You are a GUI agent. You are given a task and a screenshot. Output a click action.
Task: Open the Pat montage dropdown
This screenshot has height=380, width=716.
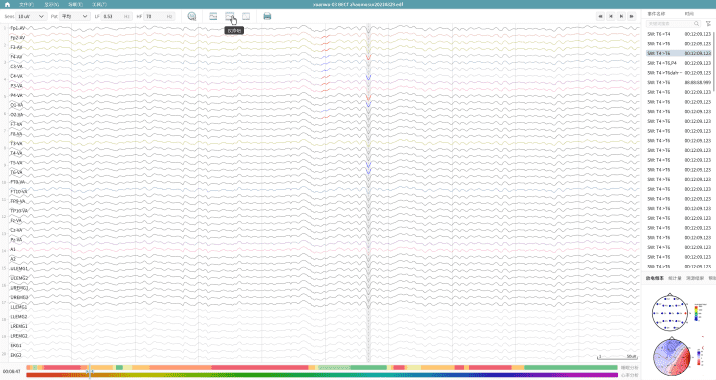coord(75,16)
